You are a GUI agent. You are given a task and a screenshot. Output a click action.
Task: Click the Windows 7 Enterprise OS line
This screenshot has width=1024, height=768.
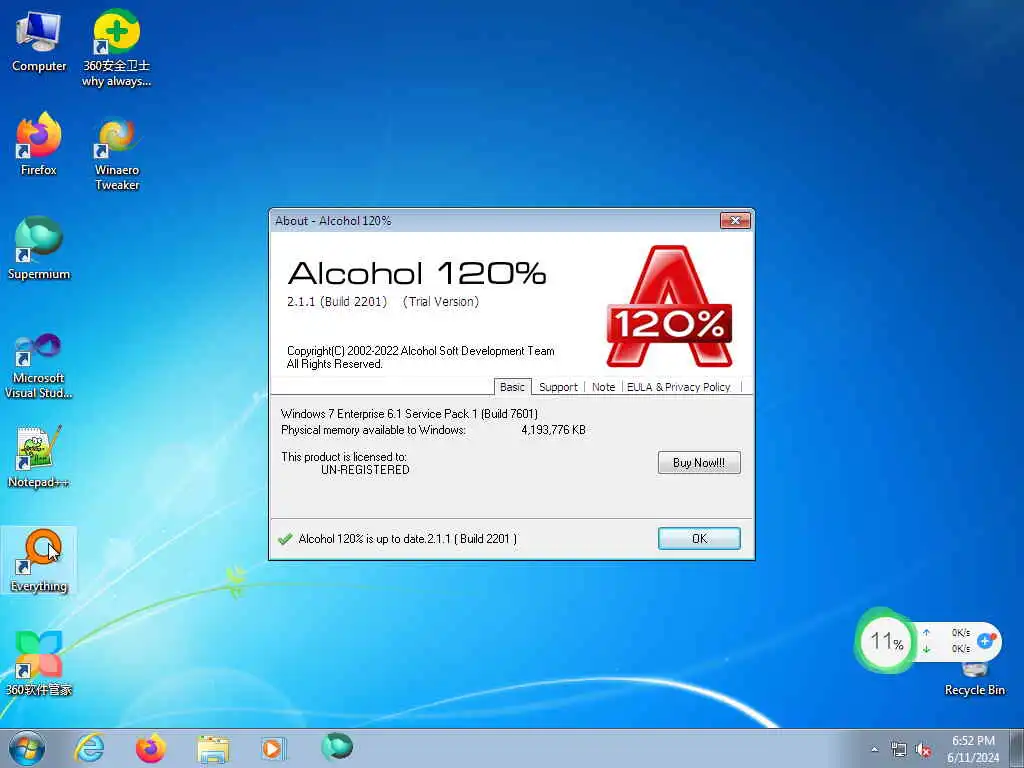[409, 413]
